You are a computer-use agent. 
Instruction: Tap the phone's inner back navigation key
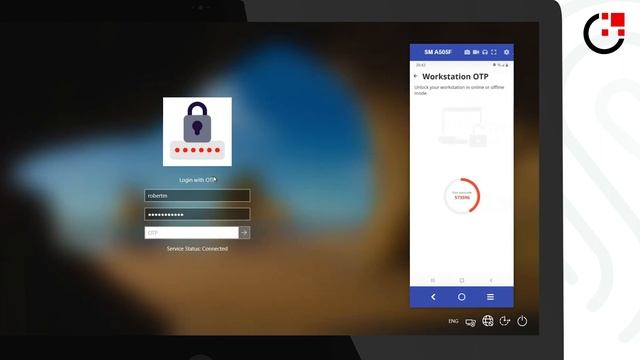pos(491,280)
